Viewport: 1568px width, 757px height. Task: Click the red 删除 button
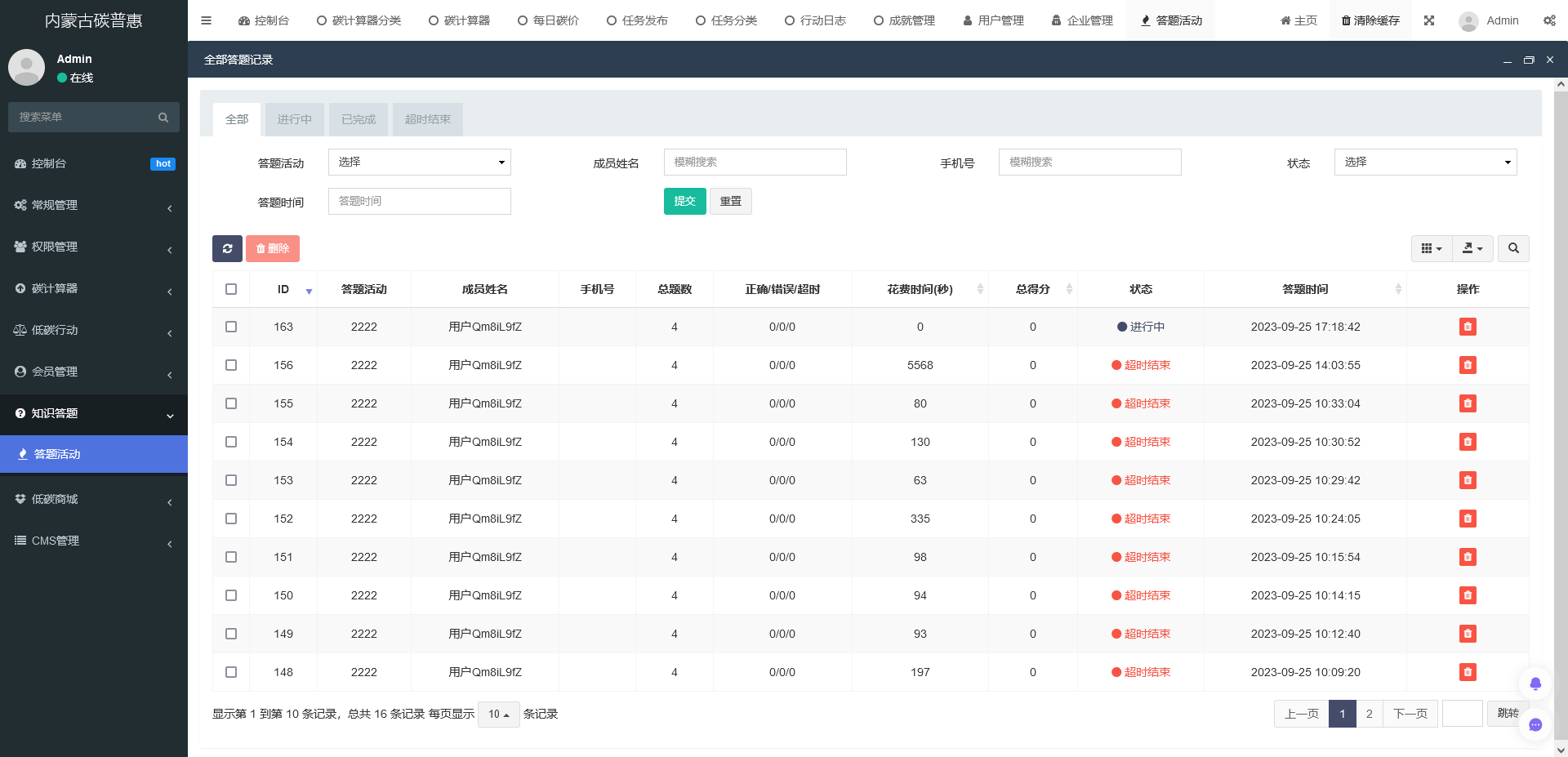(273, 248)
